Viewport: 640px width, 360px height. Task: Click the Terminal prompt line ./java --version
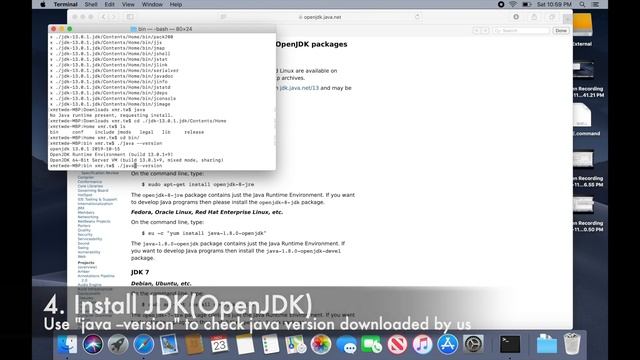coord(106,166)
